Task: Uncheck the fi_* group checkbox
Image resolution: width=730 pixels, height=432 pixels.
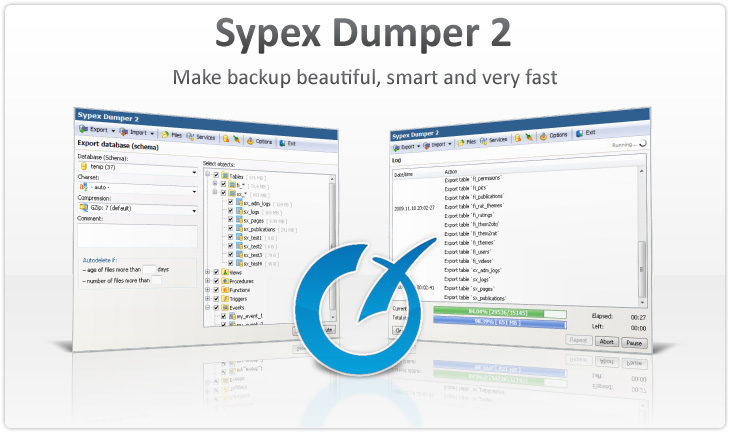Action: pos(223,184)
